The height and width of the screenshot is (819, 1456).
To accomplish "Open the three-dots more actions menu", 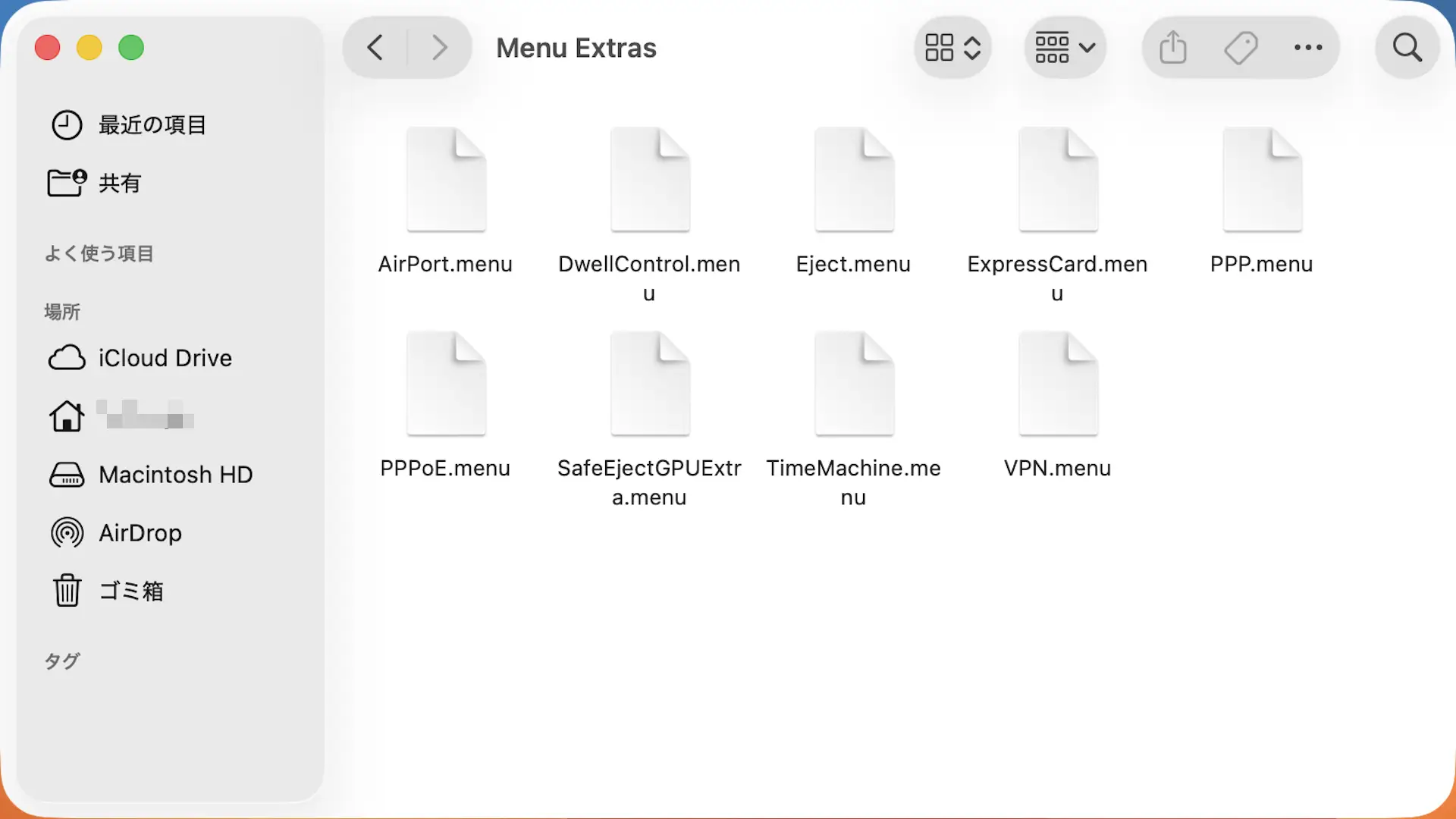I will tap(1308, 48).
